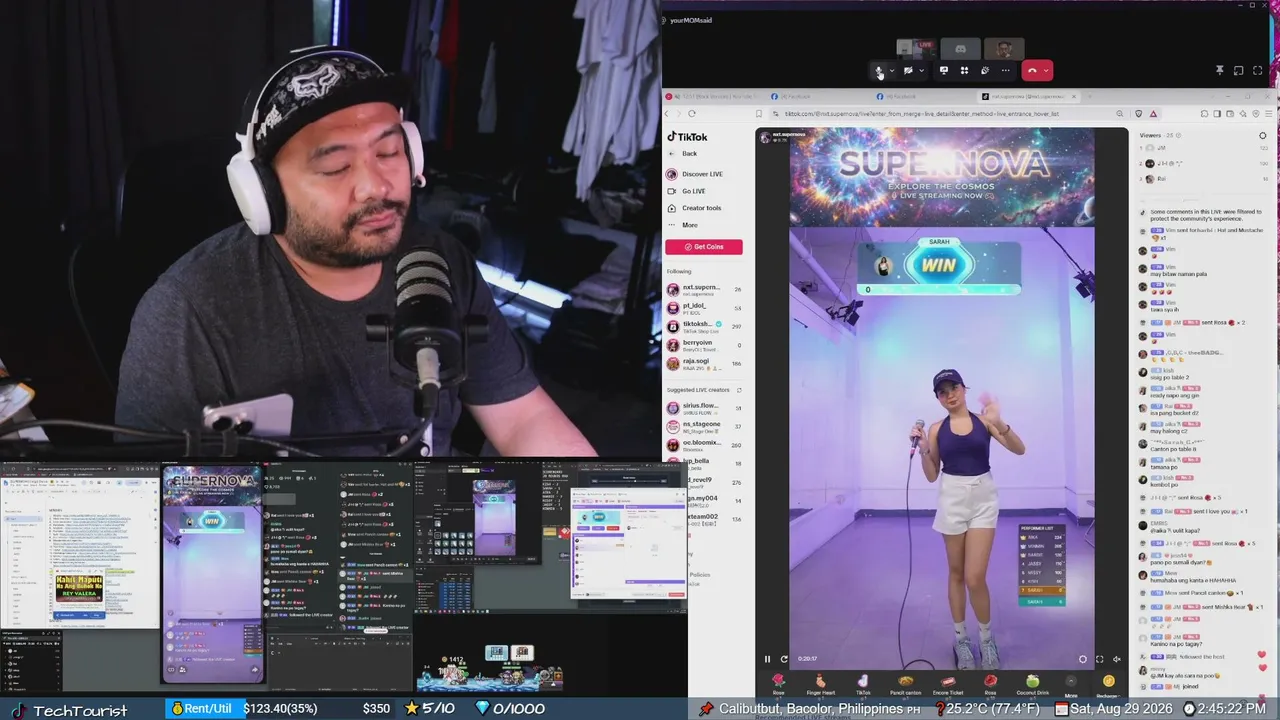Click the Brave shield icon in address bar
This screenshot has height=720, width=1280.
coord(1137,114)
